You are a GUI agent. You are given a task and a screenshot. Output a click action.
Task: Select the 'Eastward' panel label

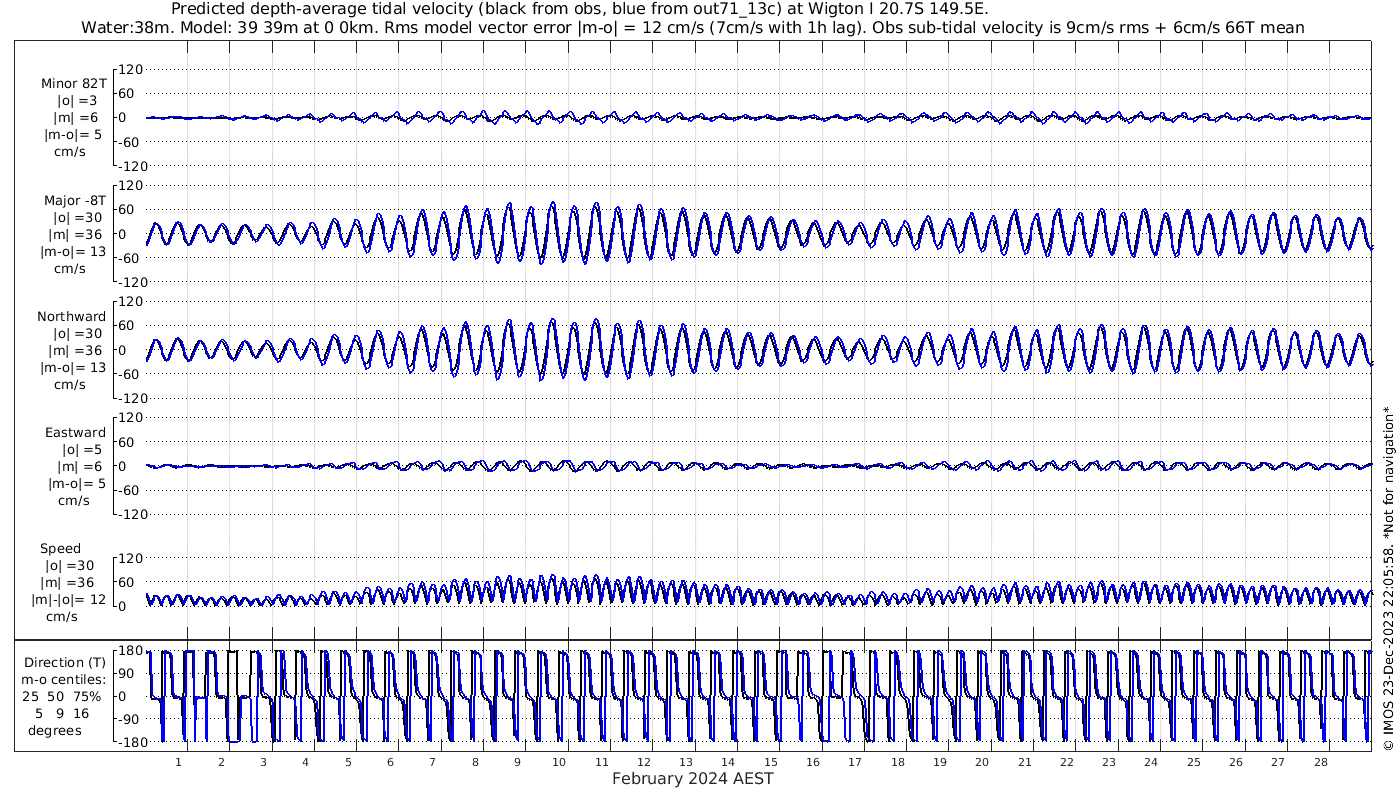click(75, 433)
